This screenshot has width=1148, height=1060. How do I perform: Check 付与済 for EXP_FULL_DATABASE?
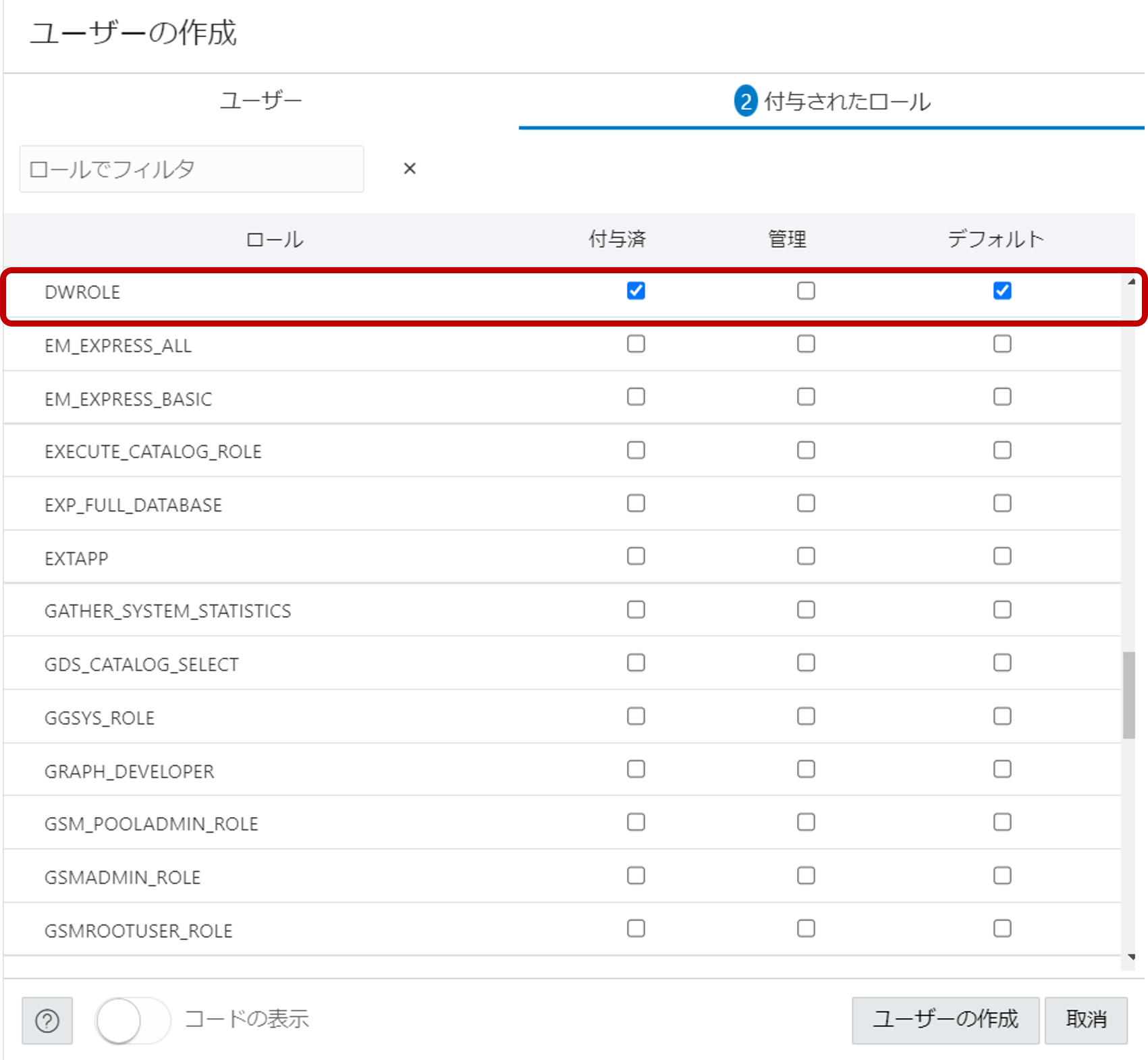pos(635,503)
